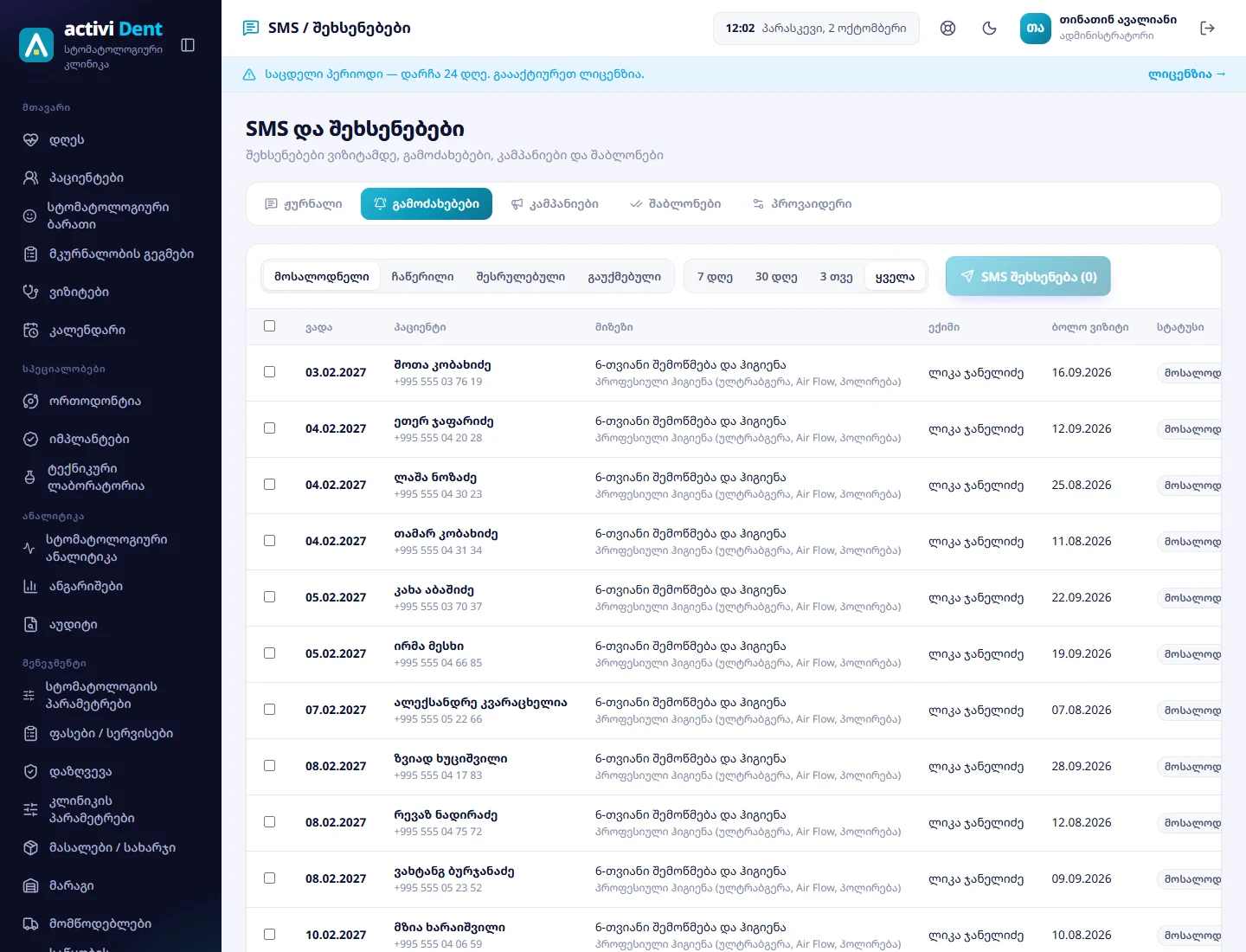Switch to შაბლონები tab
Viewport: 1246px width, 952px height.
tap(675, 203)
